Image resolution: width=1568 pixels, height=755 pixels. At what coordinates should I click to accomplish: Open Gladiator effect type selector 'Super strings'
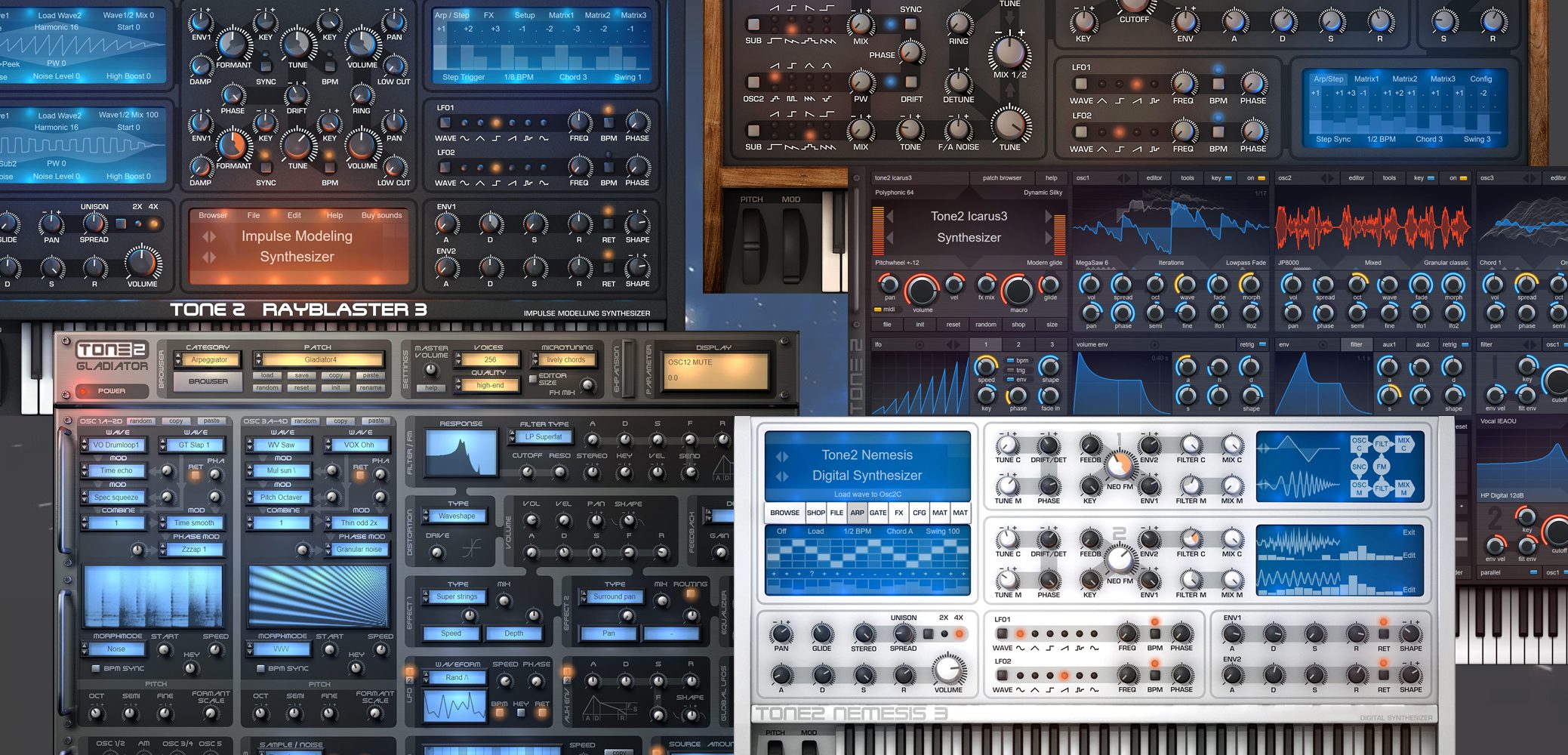click(x=455, y=597)
